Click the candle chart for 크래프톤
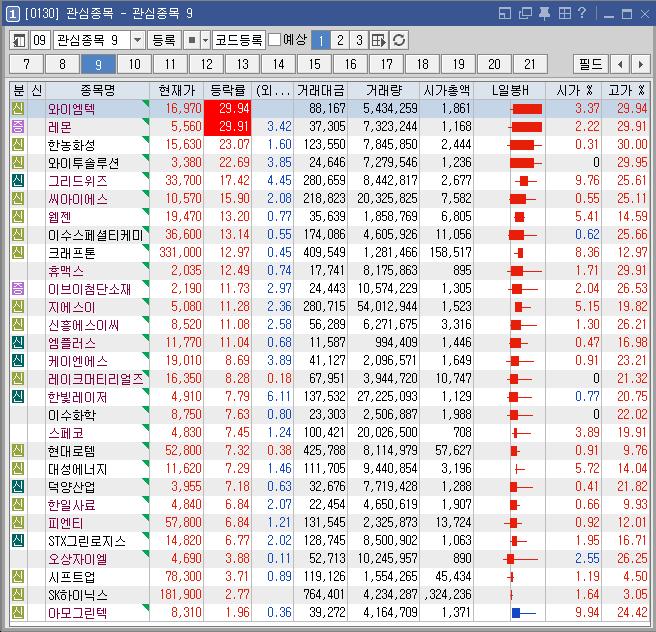Screen dimensions: 656x632 (519, 253)
